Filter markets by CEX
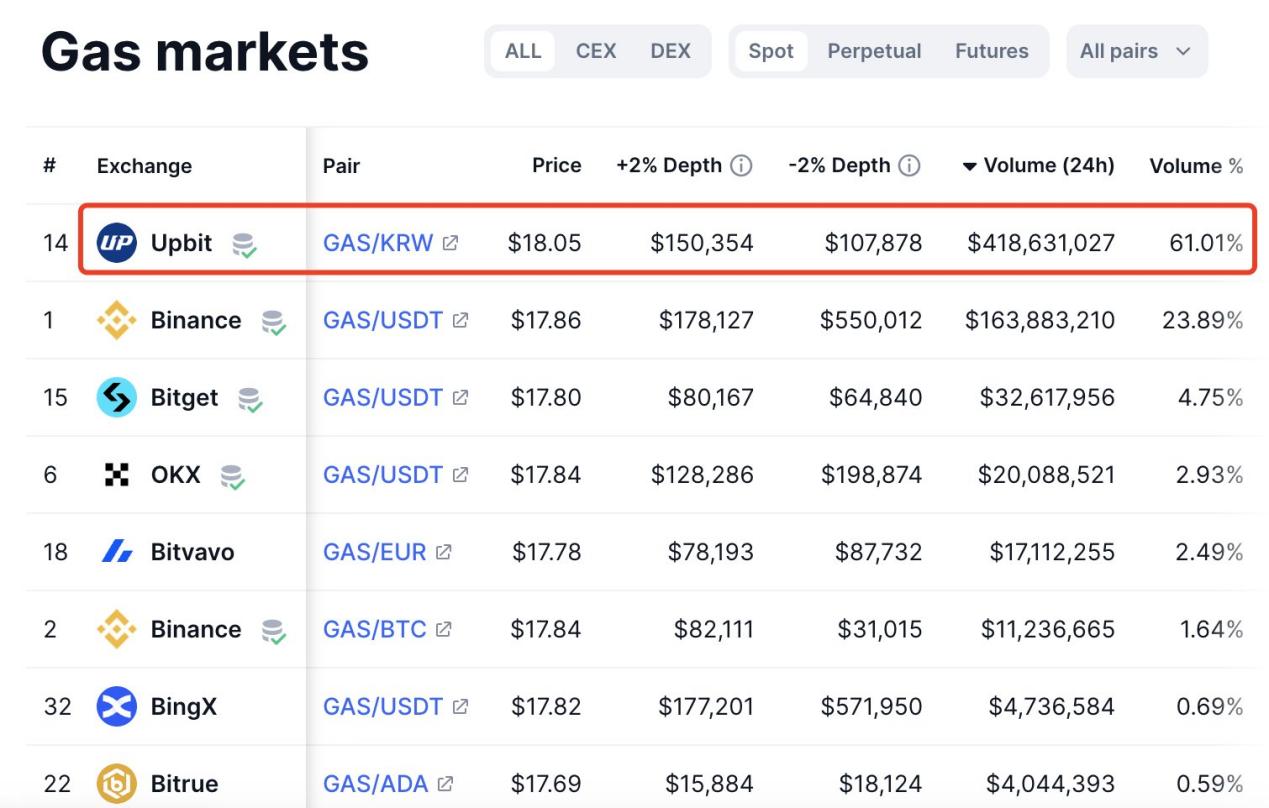 [x=595, y=51]
